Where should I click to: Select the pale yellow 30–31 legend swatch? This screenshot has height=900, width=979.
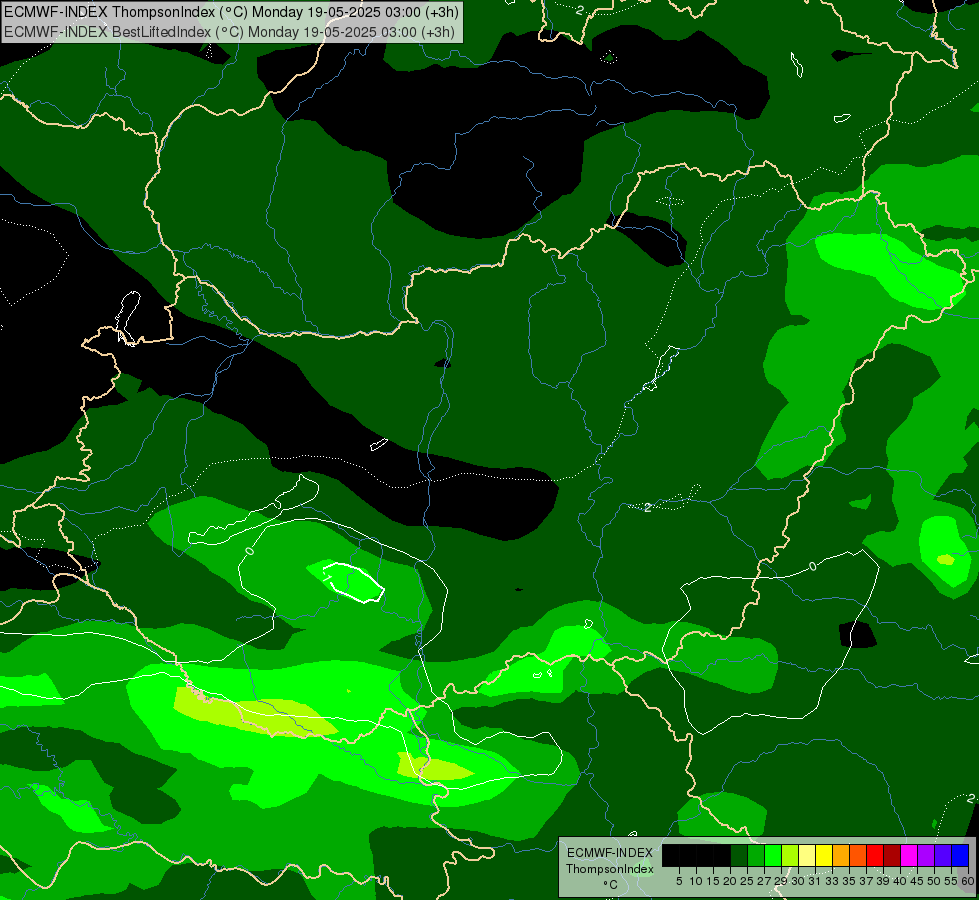[807, 855]
